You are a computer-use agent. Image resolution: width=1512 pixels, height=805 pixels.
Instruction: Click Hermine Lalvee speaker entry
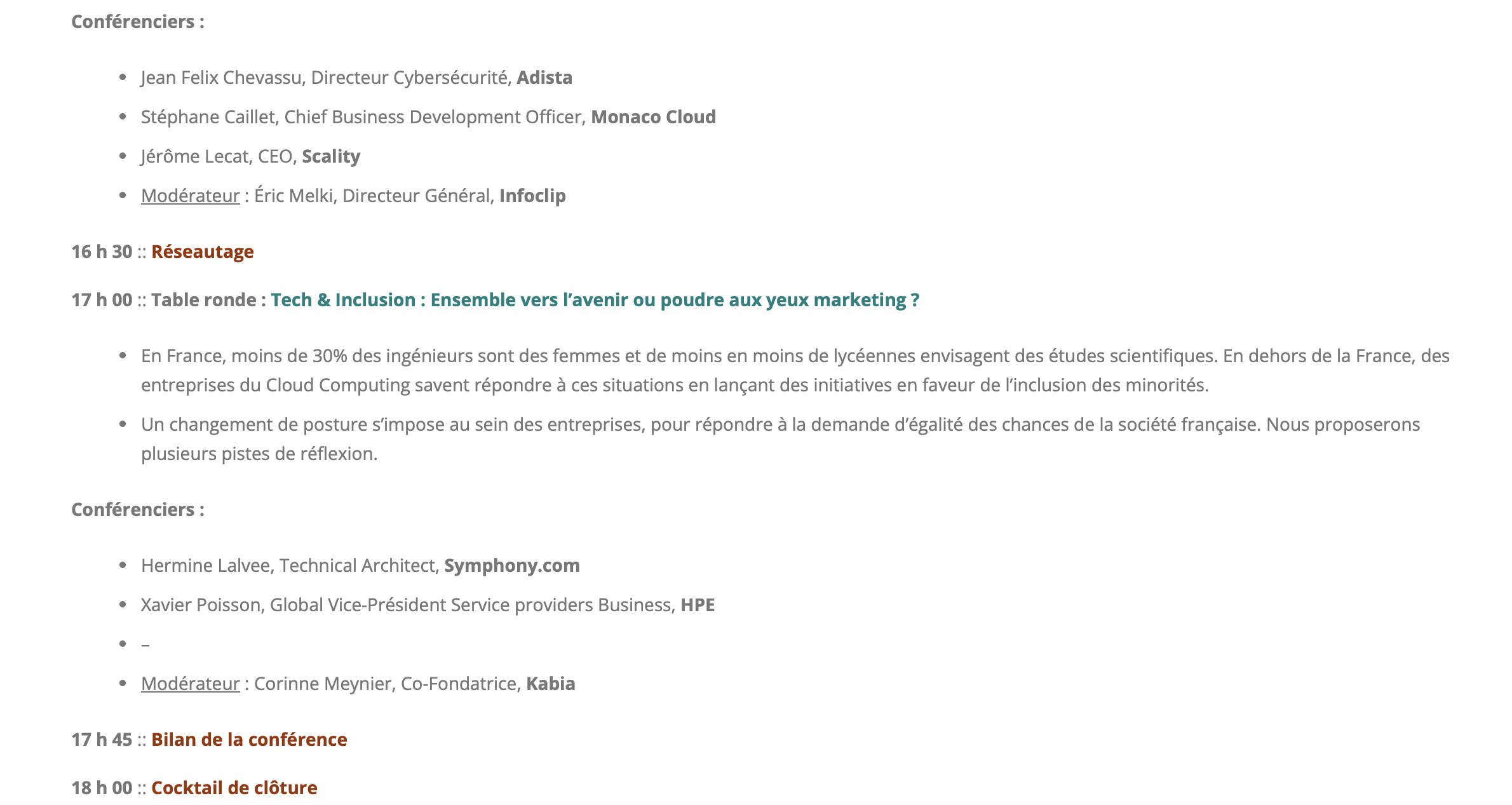click(x=360, y=565)
